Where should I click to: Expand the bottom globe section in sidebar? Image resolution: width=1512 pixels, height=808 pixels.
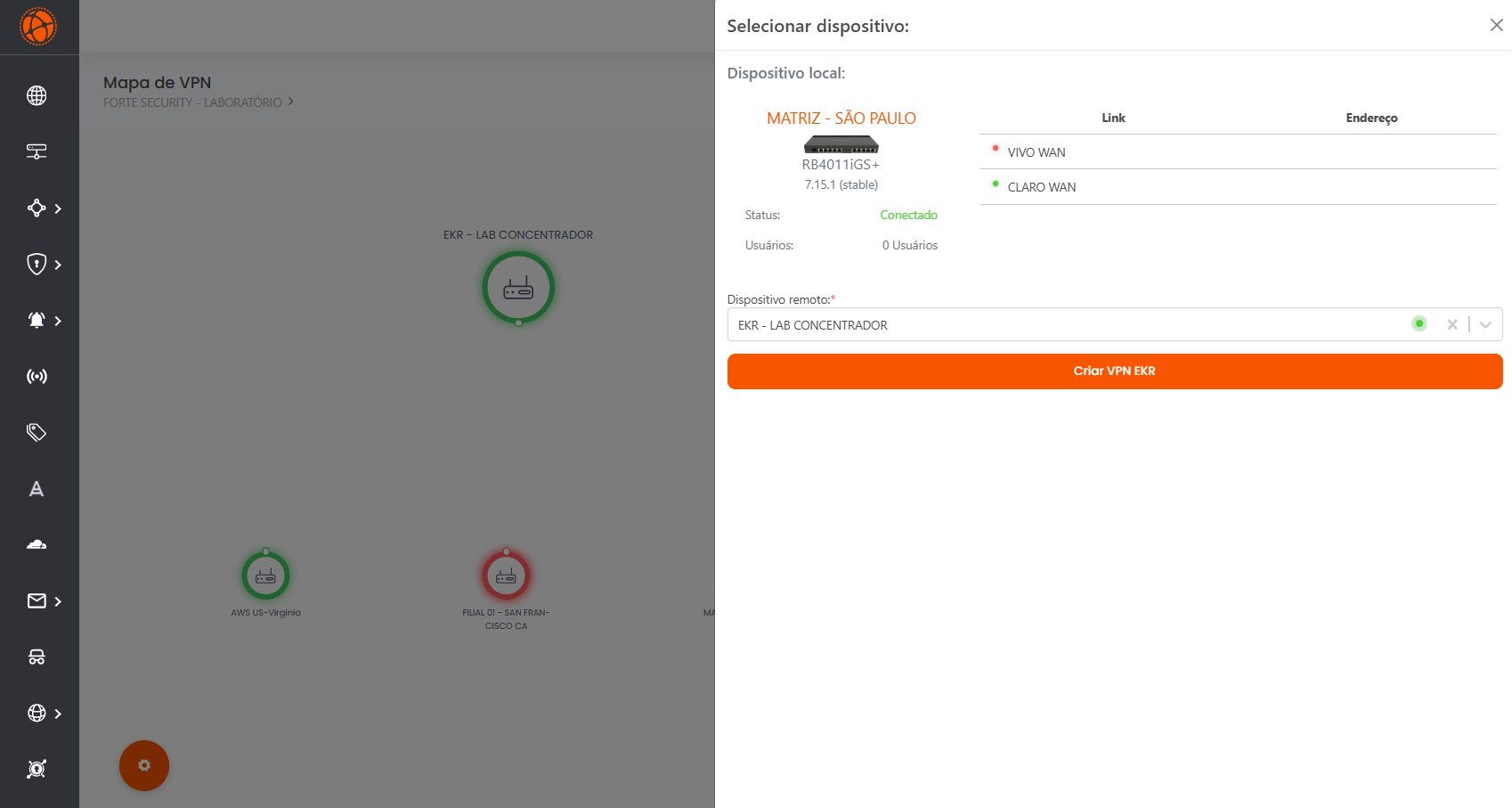pos(59,714)
